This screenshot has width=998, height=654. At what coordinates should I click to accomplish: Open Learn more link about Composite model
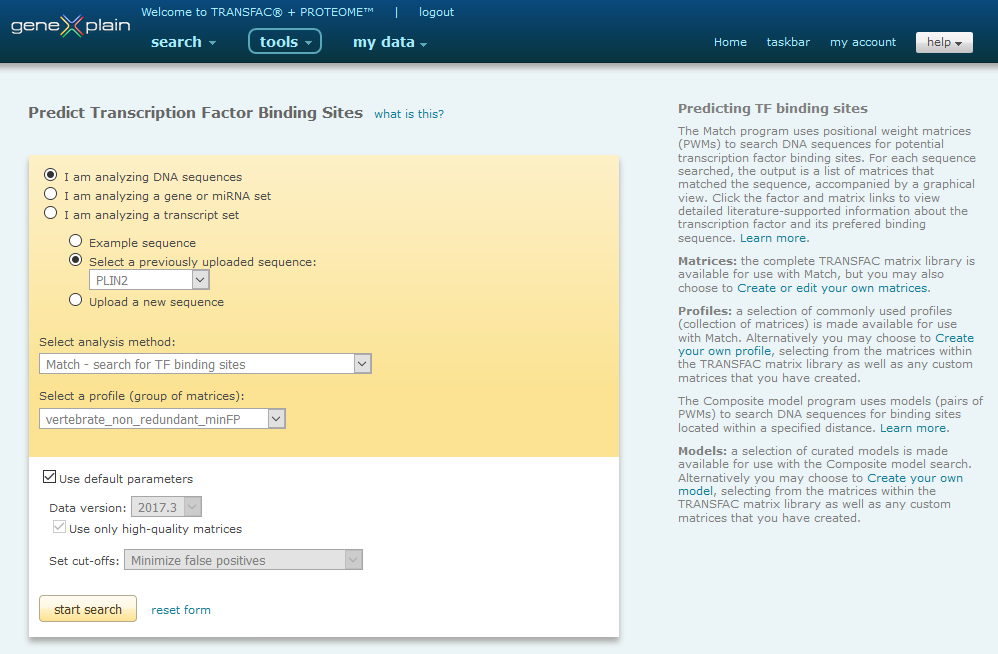point(913,428)
